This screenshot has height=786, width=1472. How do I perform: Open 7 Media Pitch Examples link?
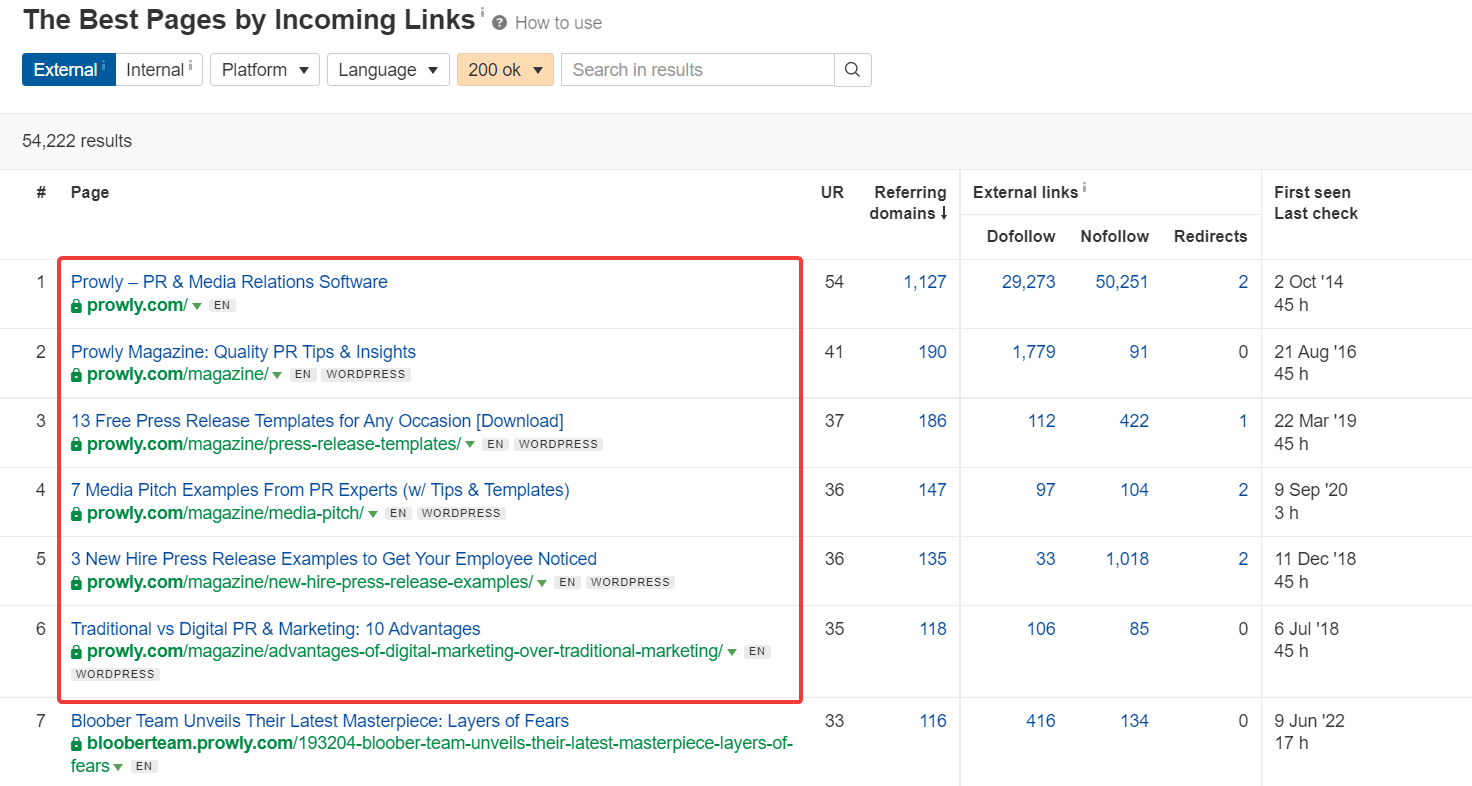[320, 490]
